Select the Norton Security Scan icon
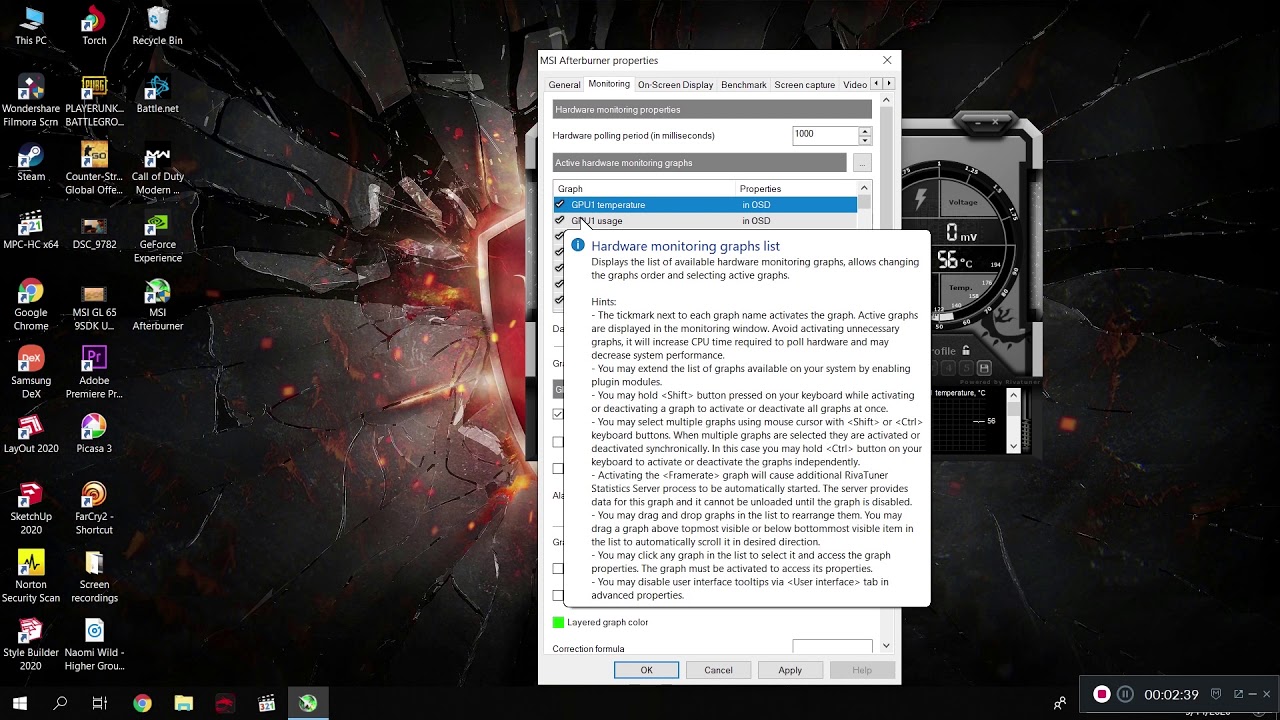The height and width of the screenshot is (720, 1280). tap(31, 578)
